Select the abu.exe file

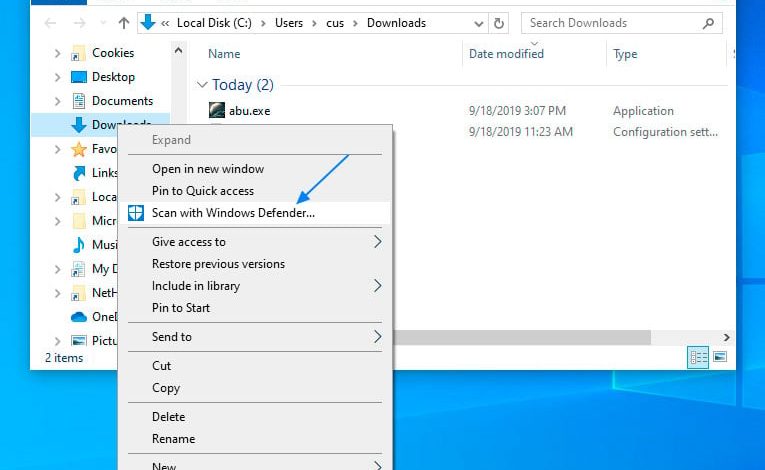249,111
